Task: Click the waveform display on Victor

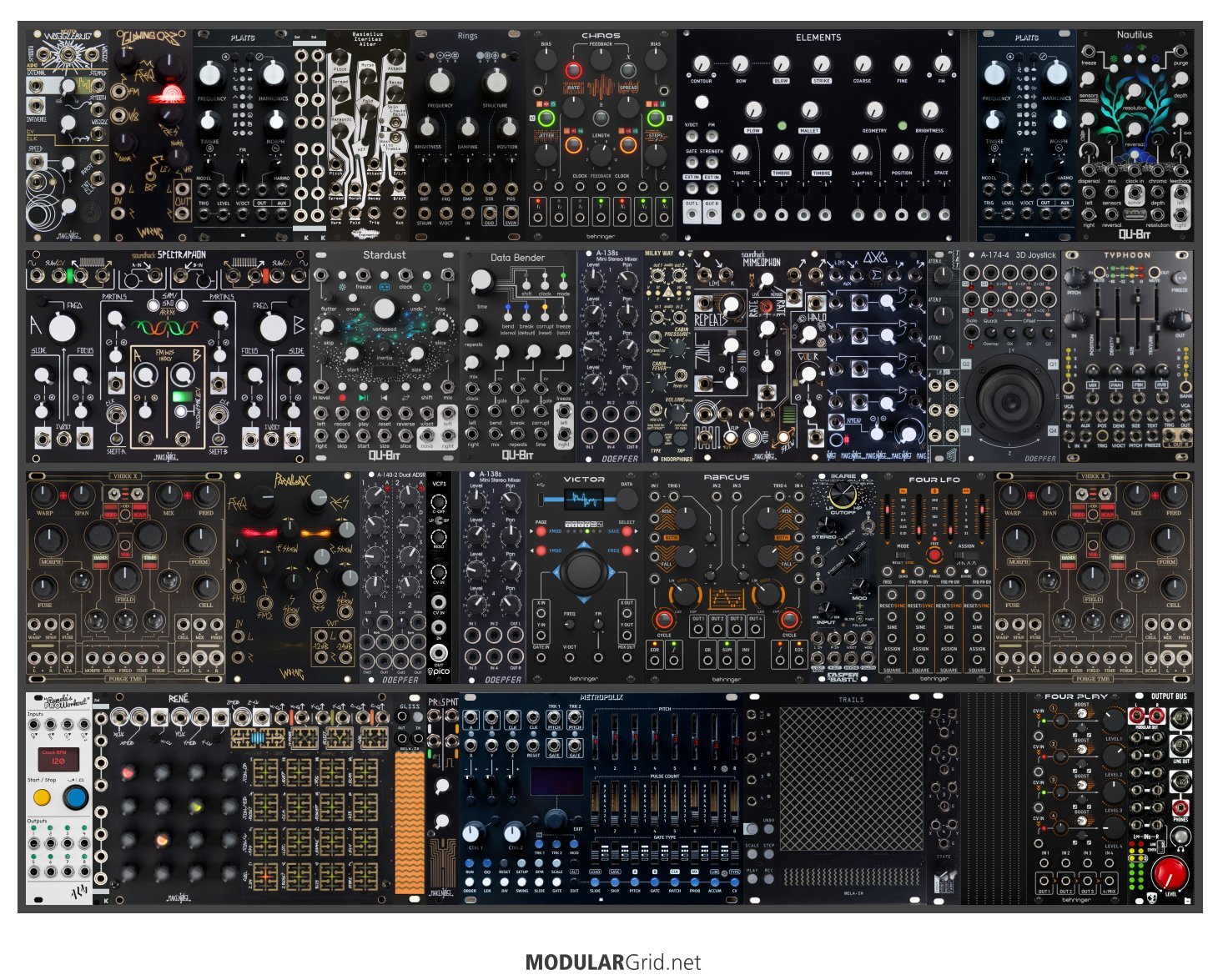Action: [x=584, y=500]
